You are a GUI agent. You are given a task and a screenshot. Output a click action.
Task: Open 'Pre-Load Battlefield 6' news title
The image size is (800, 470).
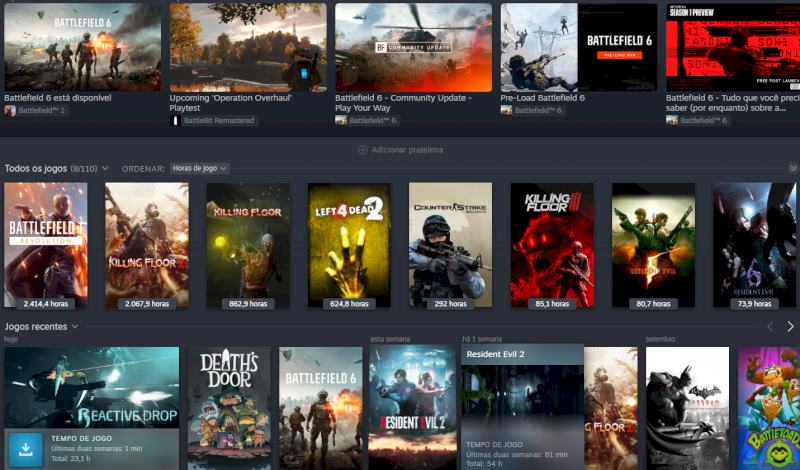click(542, 97)
